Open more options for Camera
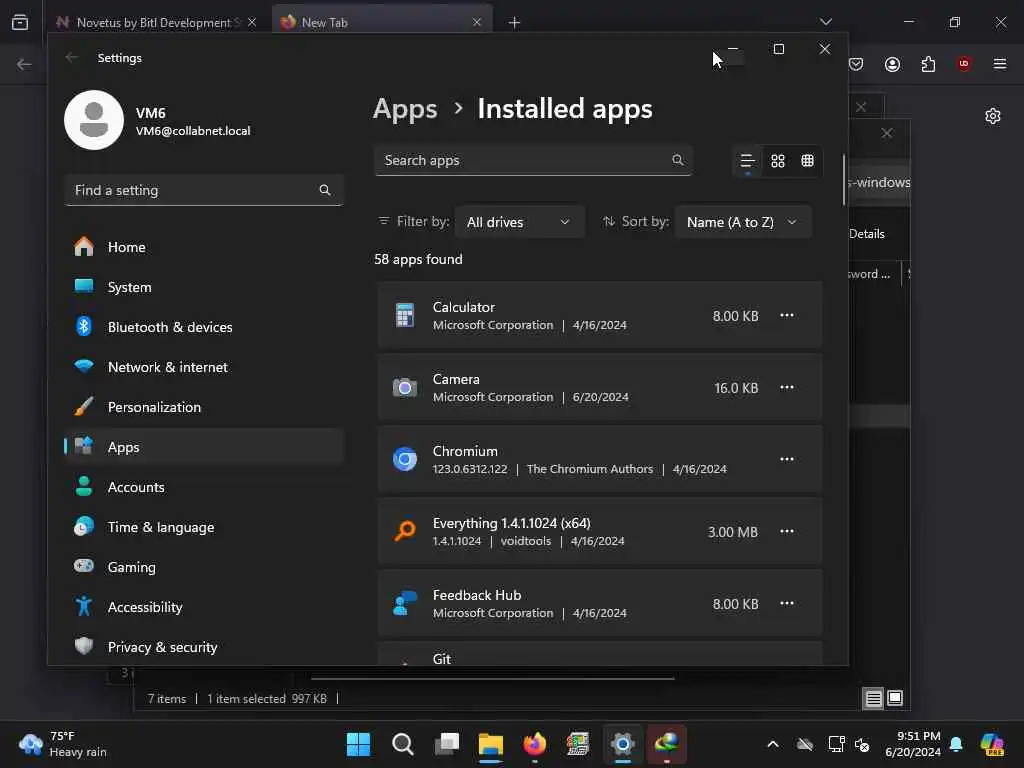Screen dimensions: 1024x768 click(786, 387)
